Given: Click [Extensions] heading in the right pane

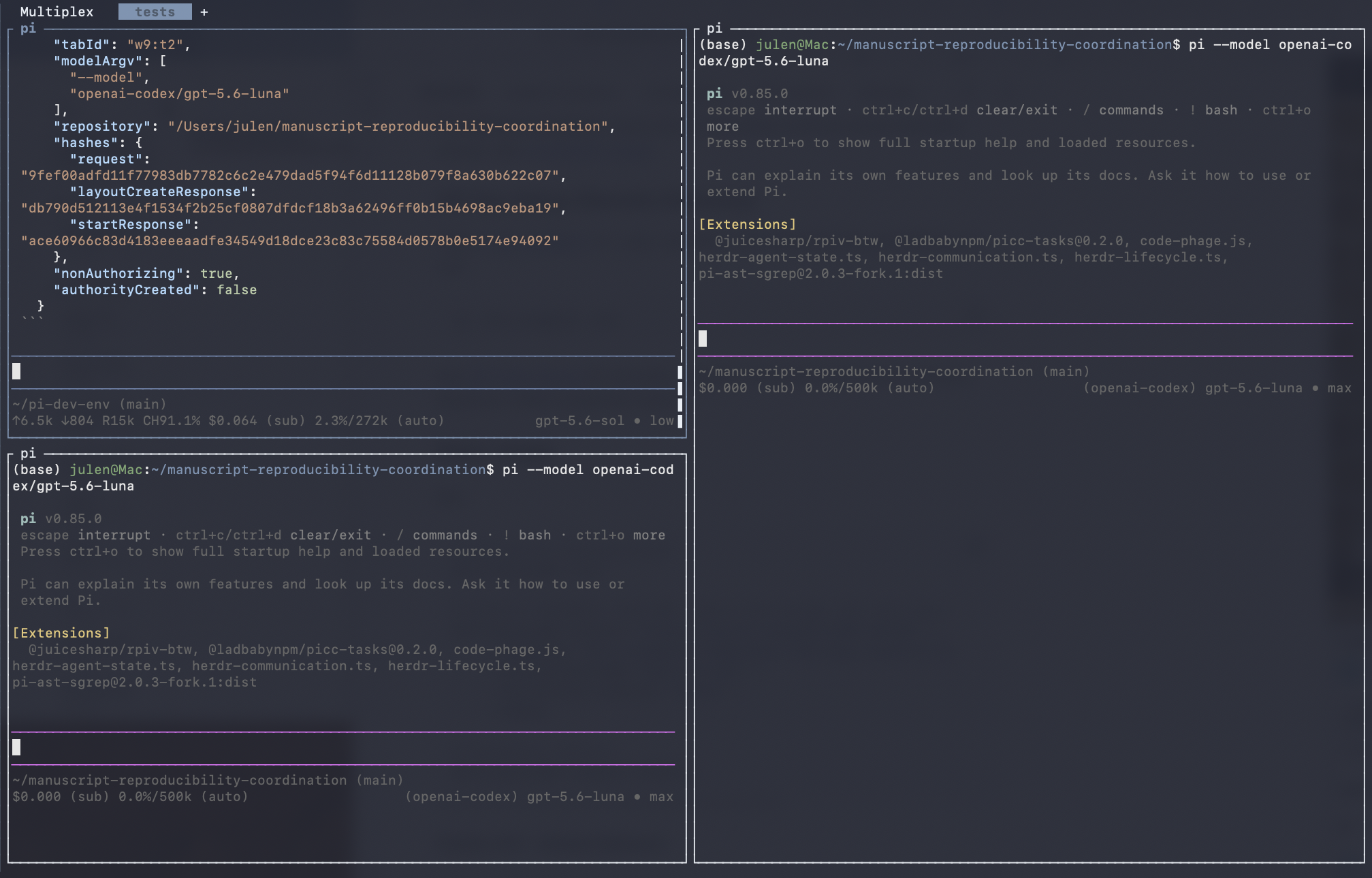Looking at the screenshot, I should (x=747, y=224).
